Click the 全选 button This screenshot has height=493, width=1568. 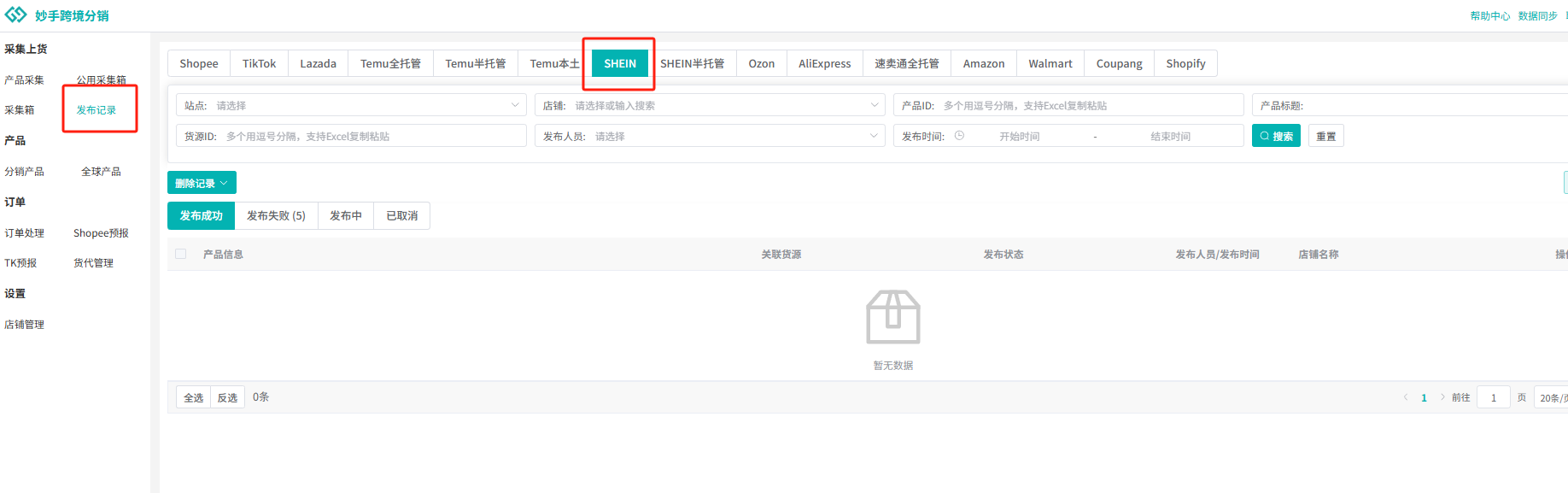[x=194, y=397]
